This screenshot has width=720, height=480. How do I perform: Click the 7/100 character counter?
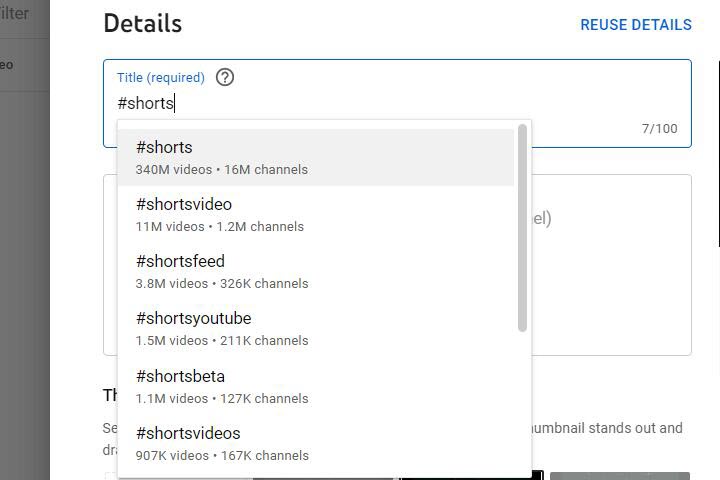659,128
